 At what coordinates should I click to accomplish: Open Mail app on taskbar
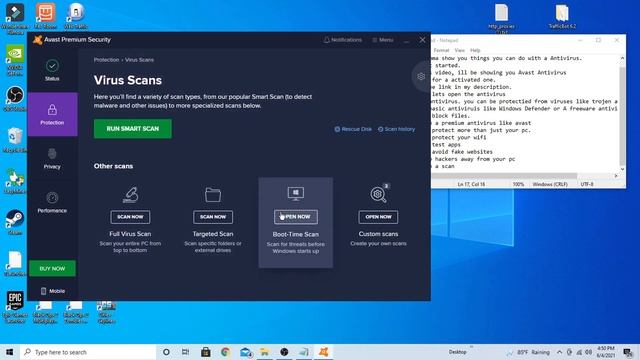pos(245,352)
